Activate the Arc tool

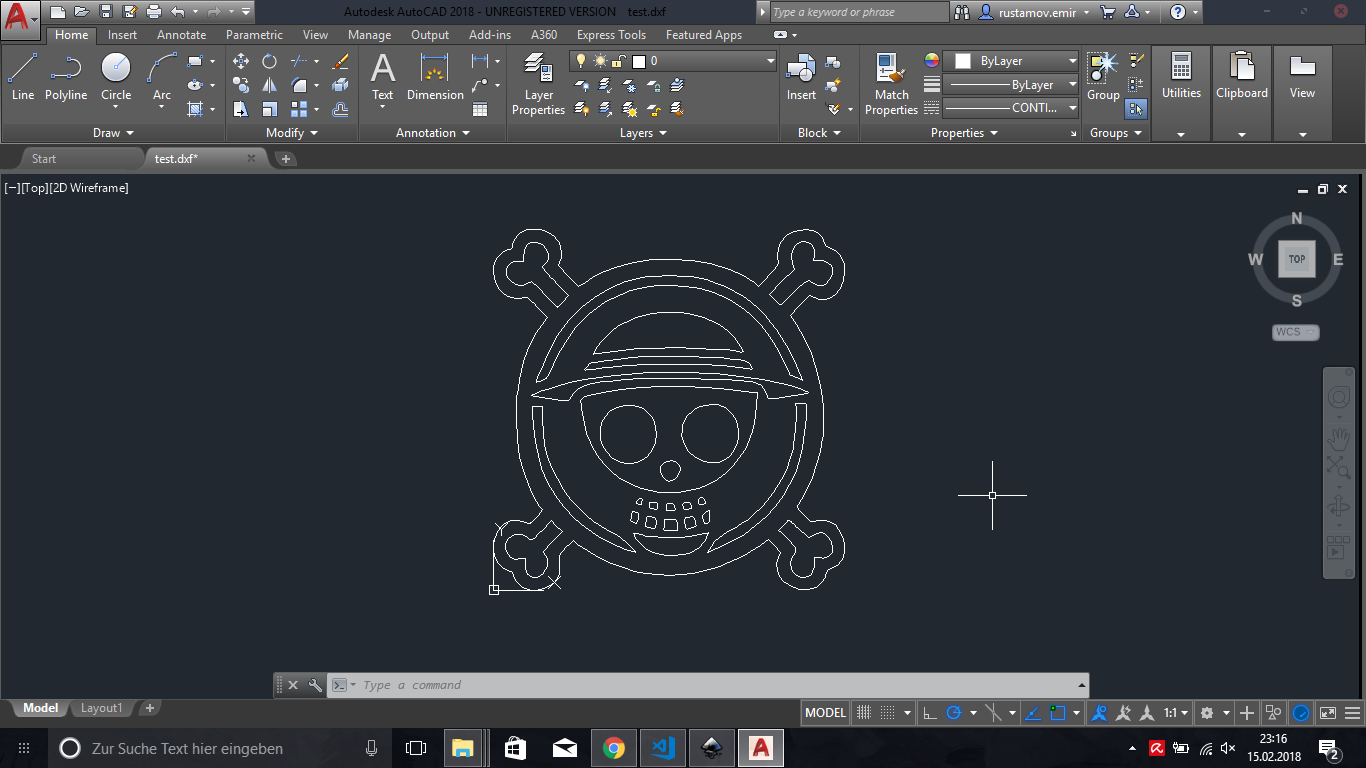(x=161, y=77)
